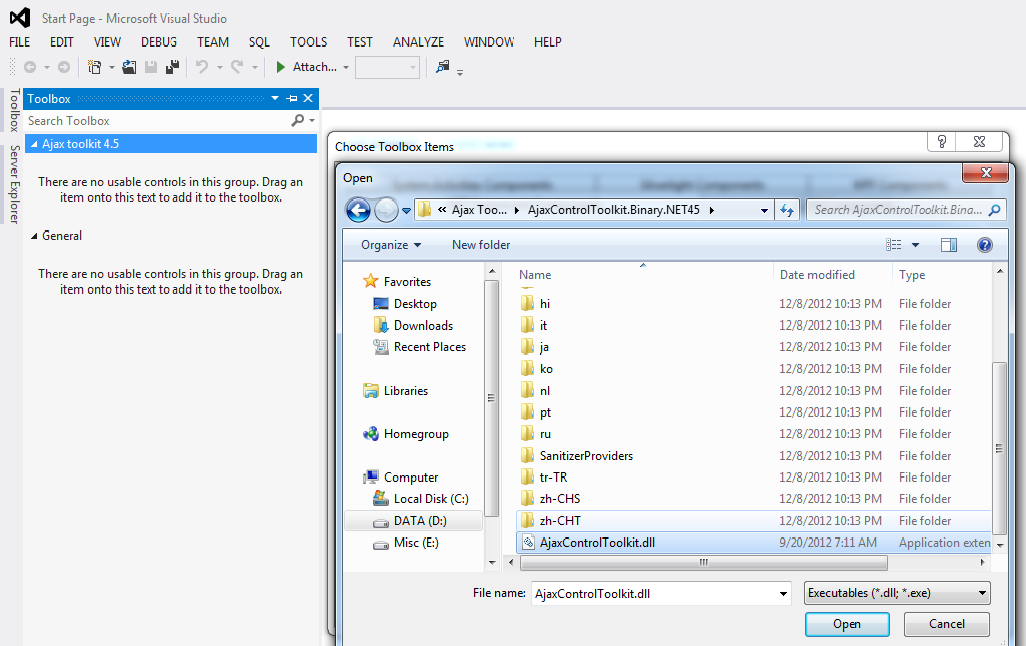Click the blue Help icon in the Open dialog
Viewport: 1026px width, 646px height.
(x=985, y=245)
